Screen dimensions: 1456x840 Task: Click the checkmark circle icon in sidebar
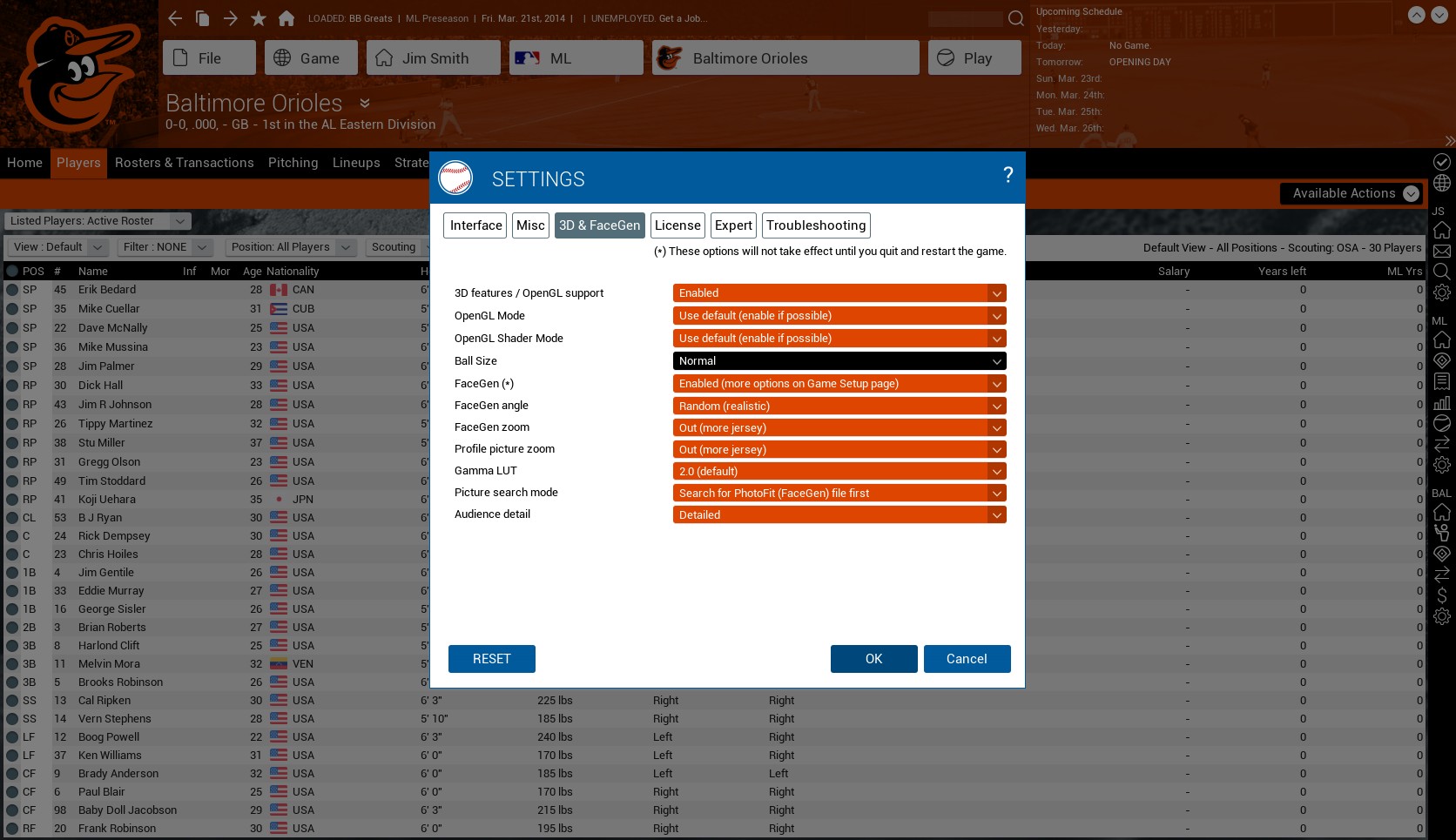1442,162
